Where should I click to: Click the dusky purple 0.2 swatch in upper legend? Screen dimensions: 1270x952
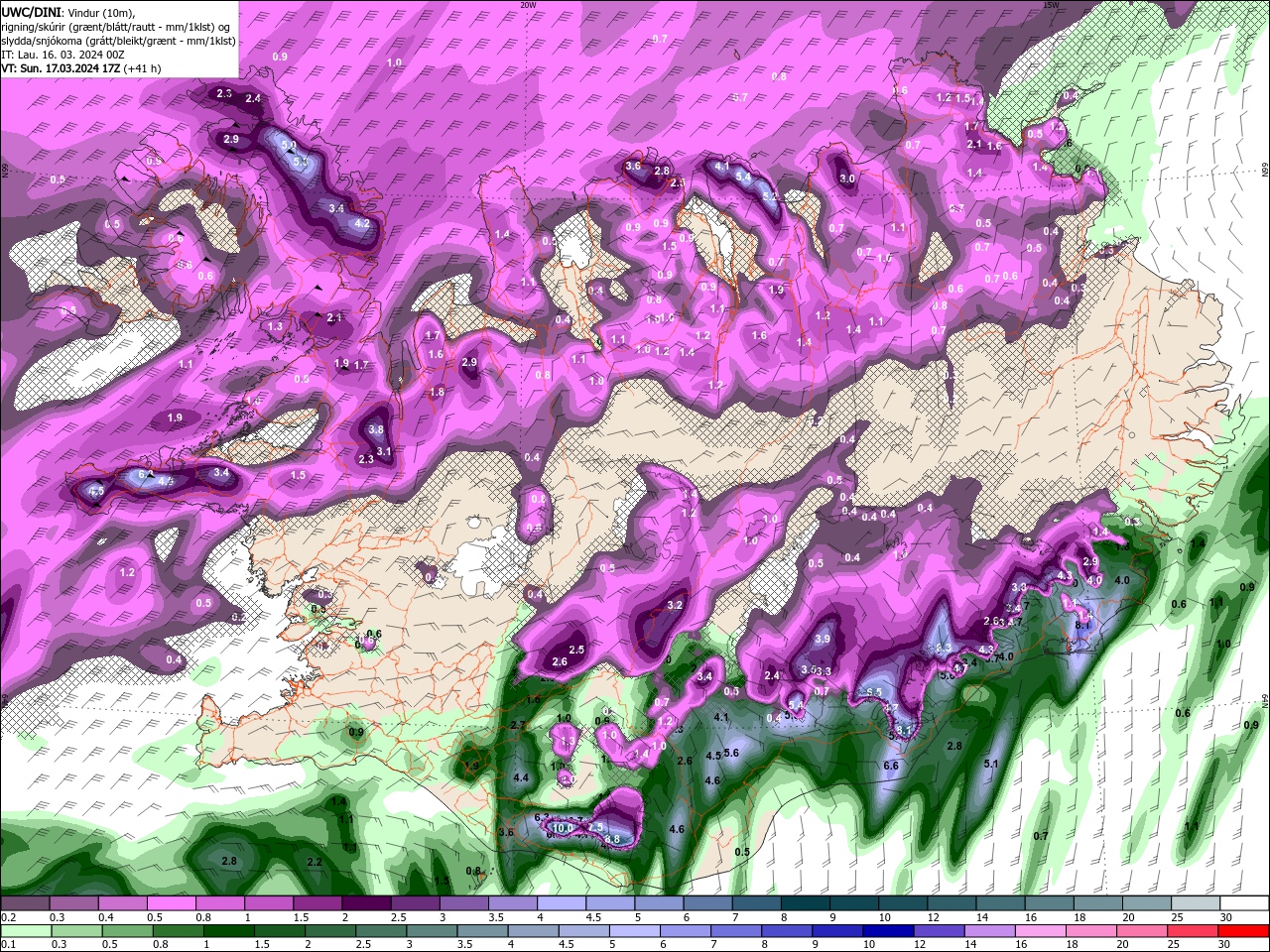click(25, 903)
